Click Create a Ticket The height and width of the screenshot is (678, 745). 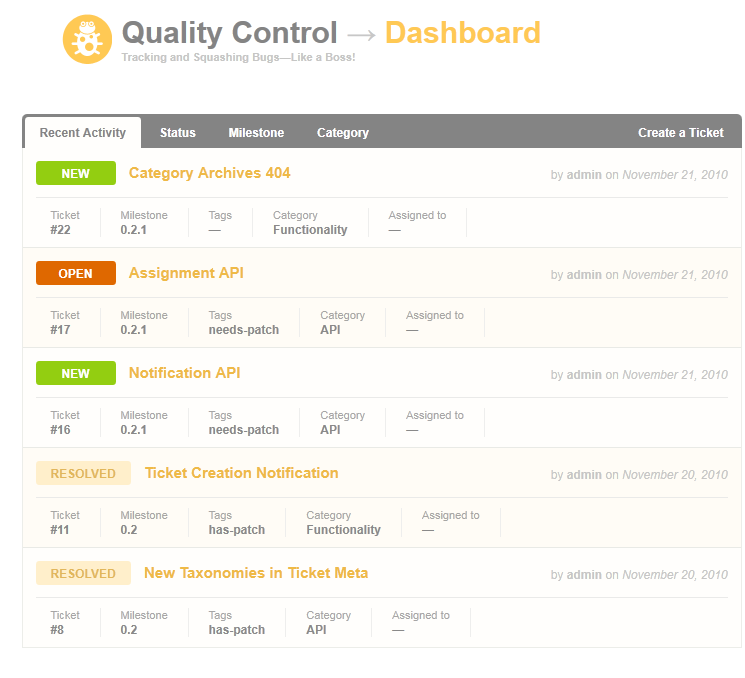pos(680,133)
